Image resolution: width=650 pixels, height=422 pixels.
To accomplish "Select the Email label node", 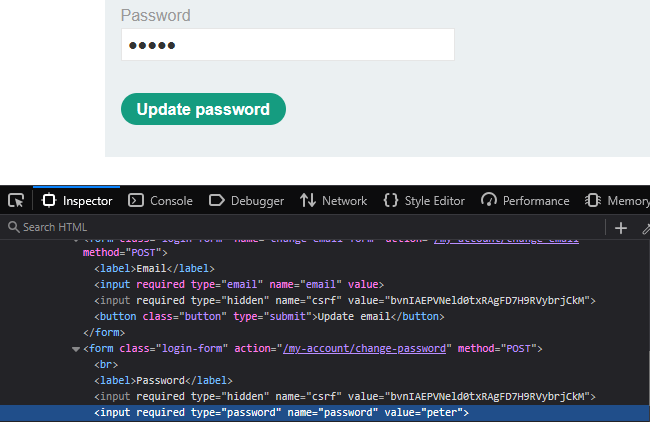I will click(x=154, y=268).
